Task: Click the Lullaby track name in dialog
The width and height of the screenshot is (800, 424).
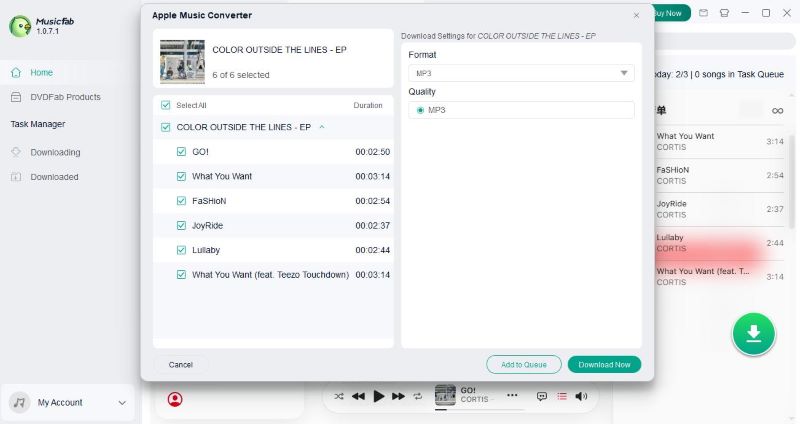Action: pyautogui.click(x=206, y=250)
